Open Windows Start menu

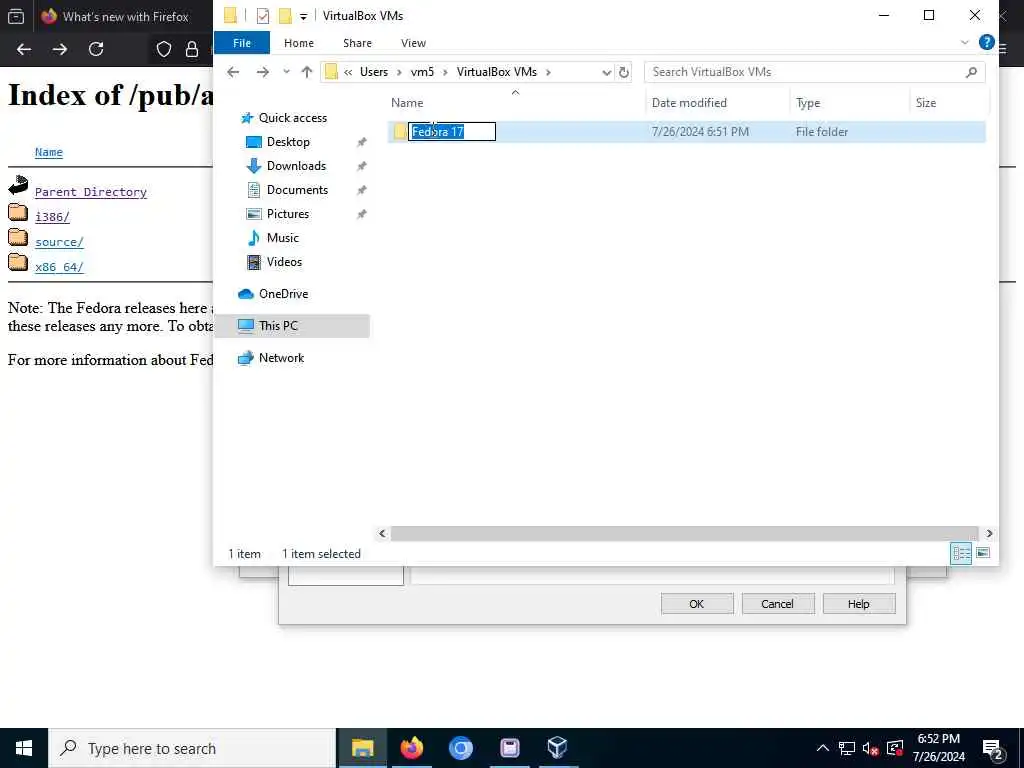pyautogui.click(x=24, y=748)
